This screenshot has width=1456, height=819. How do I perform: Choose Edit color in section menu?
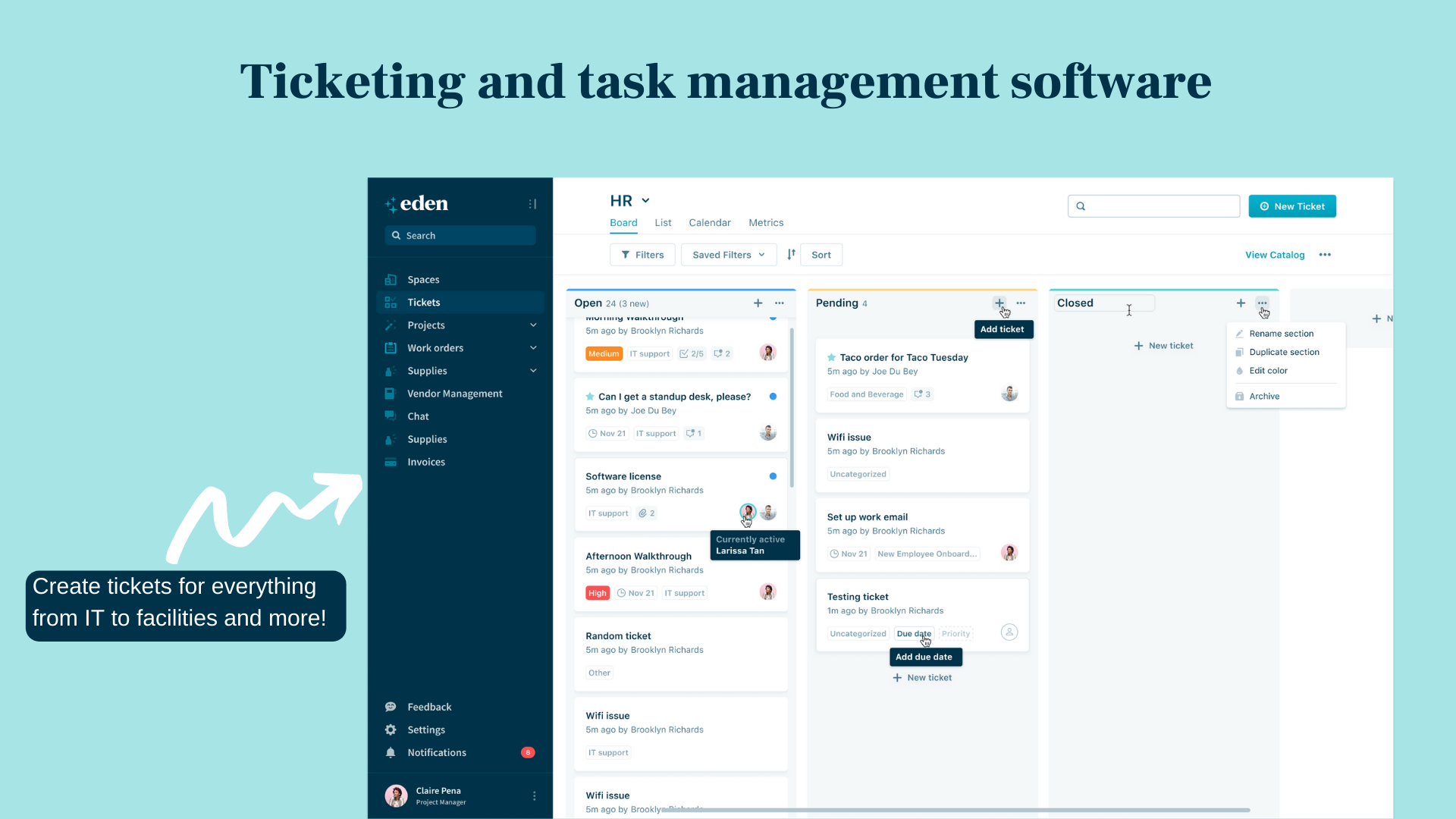click(x=1268, y=371)
